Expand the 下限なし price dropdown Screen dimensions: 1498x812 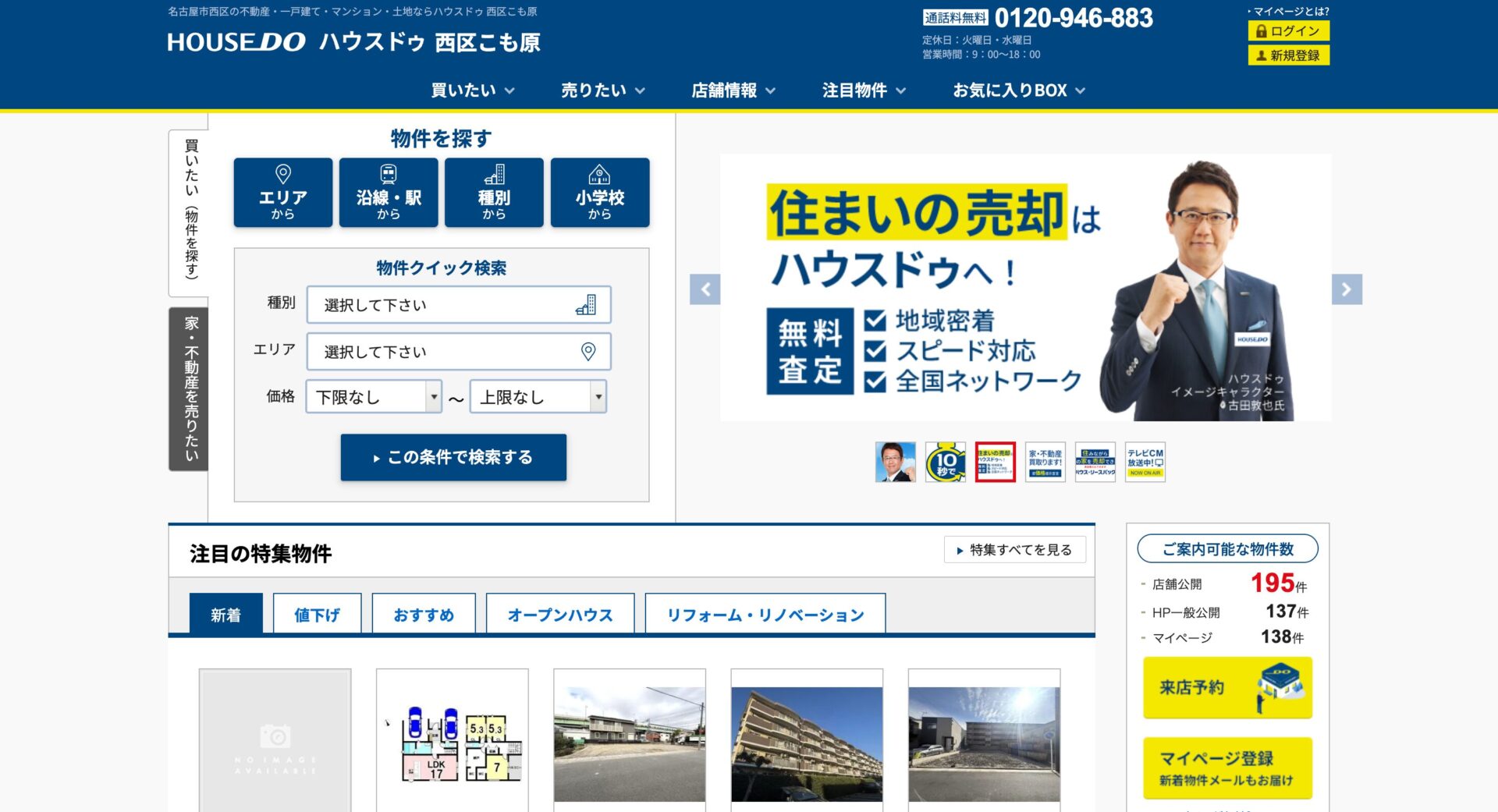click(373, 396)
